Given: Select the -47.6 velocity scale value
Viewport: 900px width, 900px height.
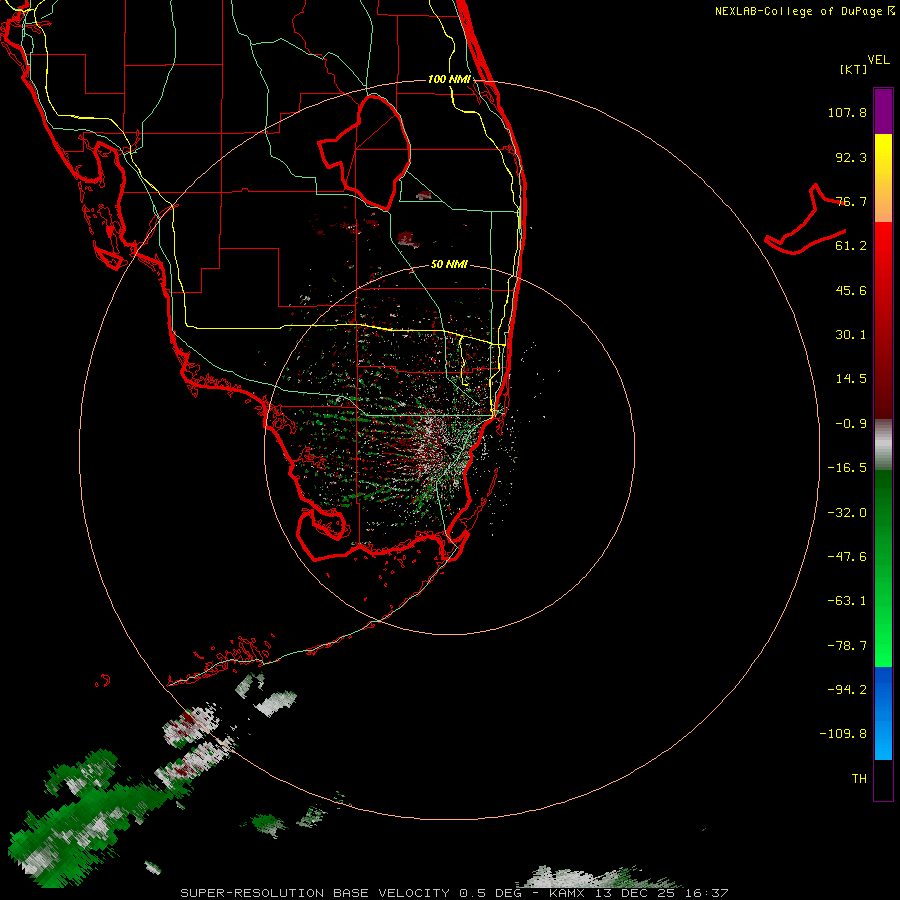Looking at the screenshot, I should 847,557.
